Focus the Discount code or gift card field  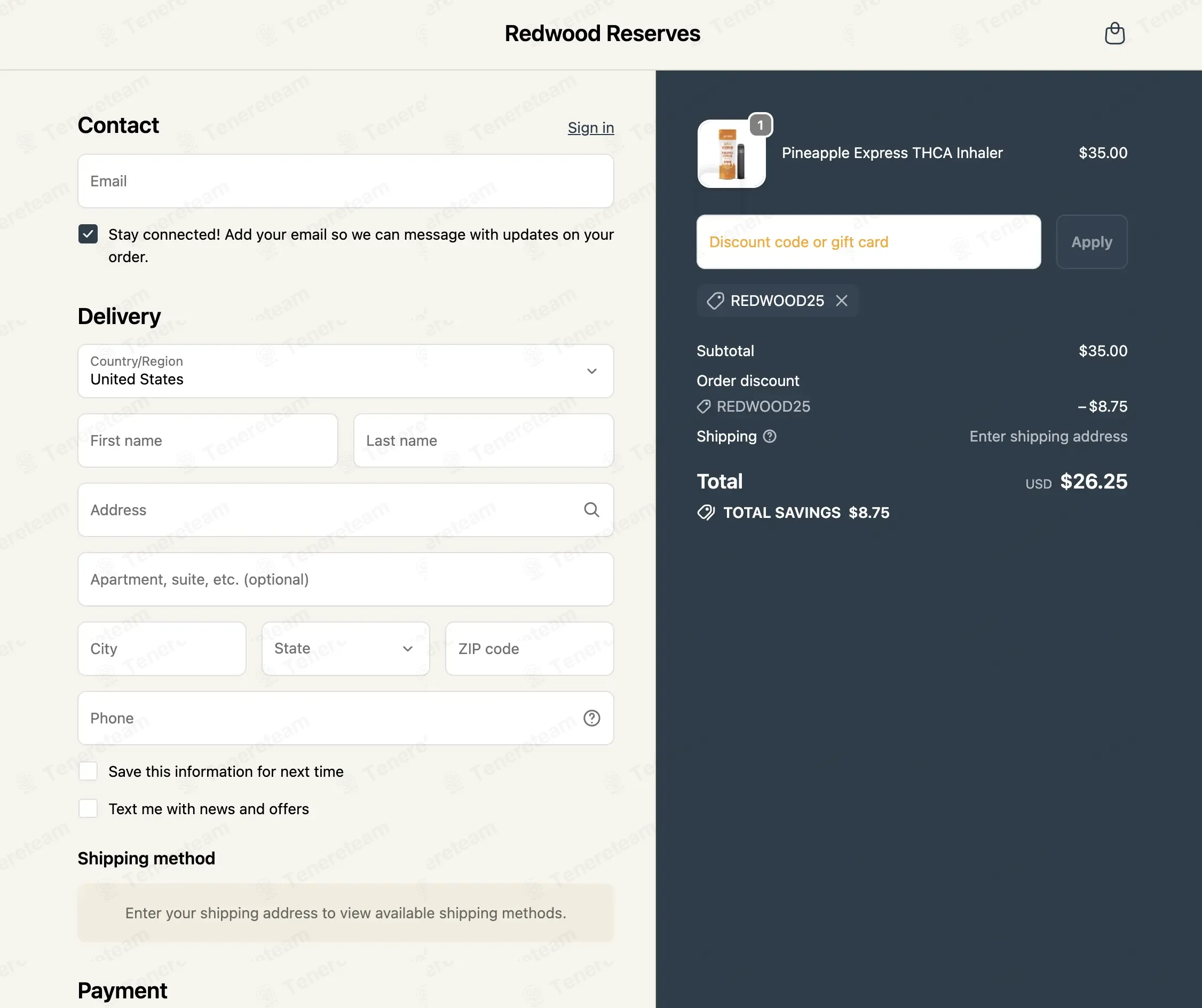pos(868,241)
